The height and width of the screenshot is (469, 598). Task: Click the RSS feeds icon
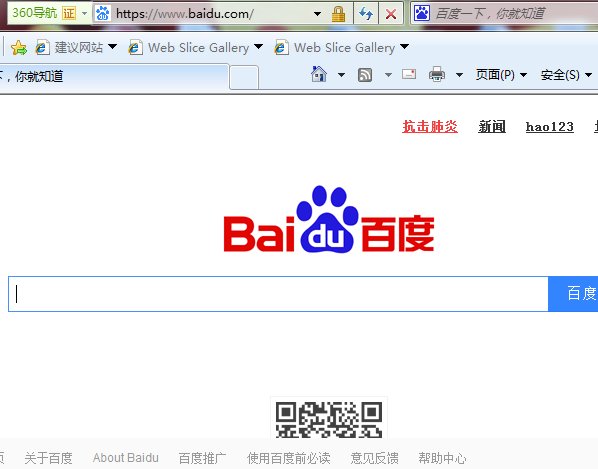pos(365,75)
